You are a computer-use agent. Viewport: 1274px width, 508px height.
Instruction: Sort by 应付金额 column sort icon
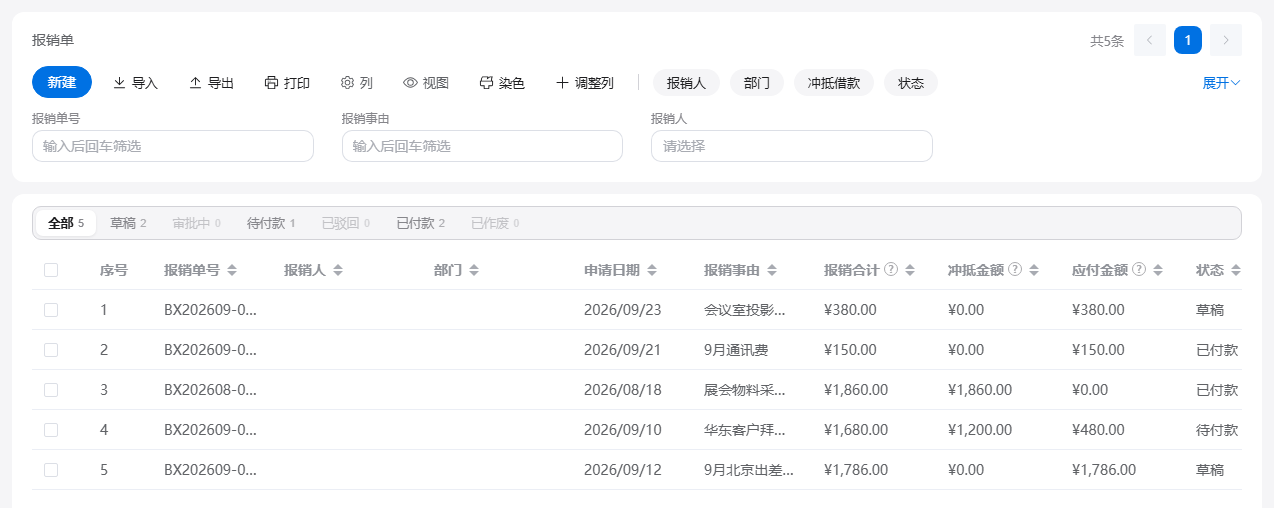point(1158,270)
